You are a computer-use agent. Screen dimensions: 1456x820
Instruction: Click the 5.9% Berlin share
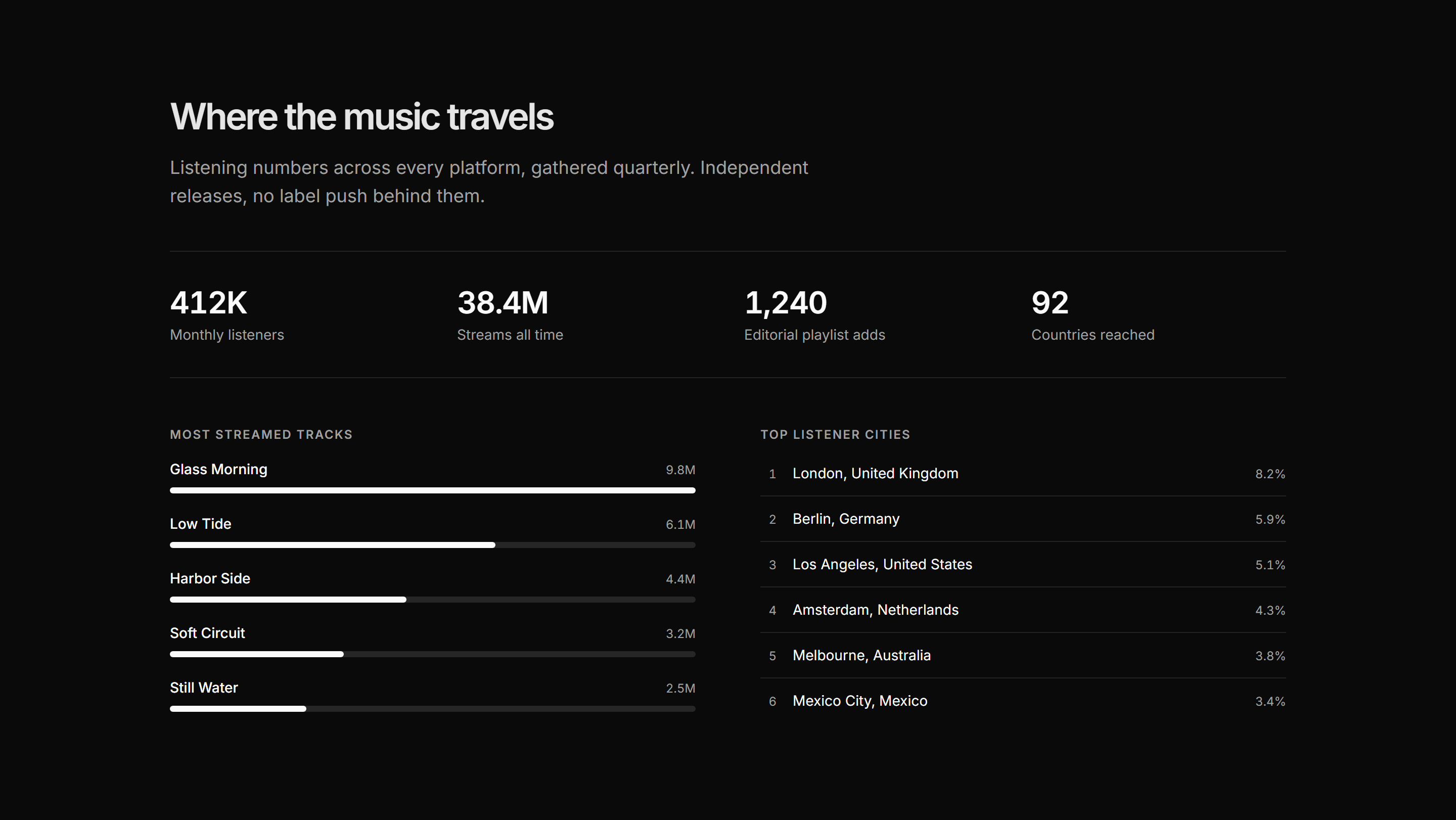coord(1270,520)
